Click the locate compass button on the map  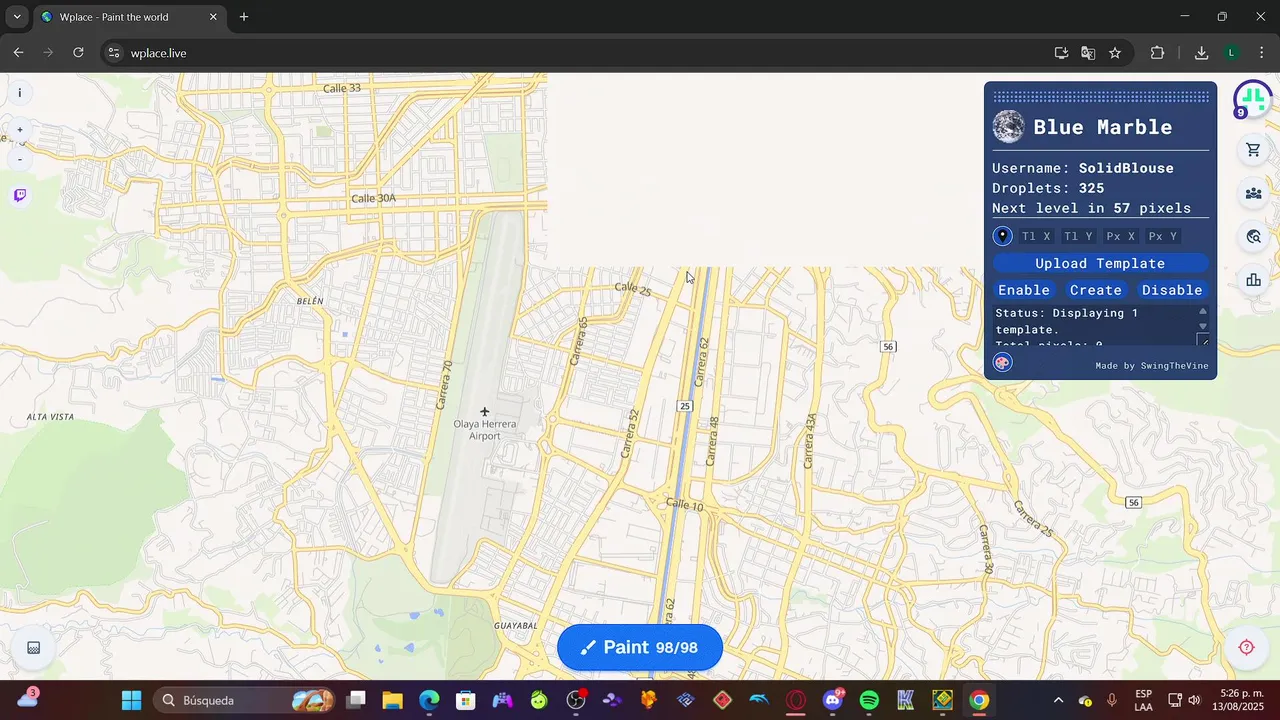click(x=1246, y=647)
